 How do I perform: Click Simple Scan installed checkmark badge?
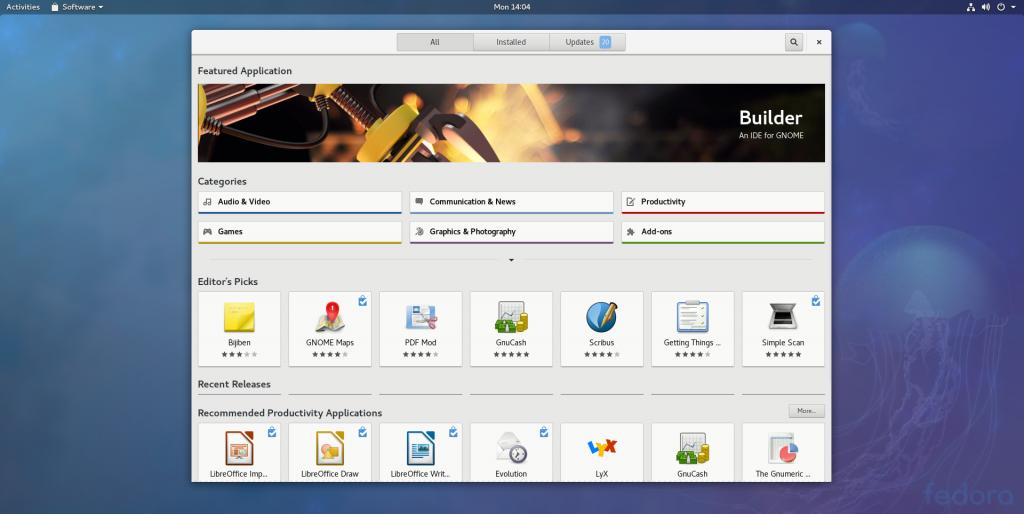pos(816,300)
